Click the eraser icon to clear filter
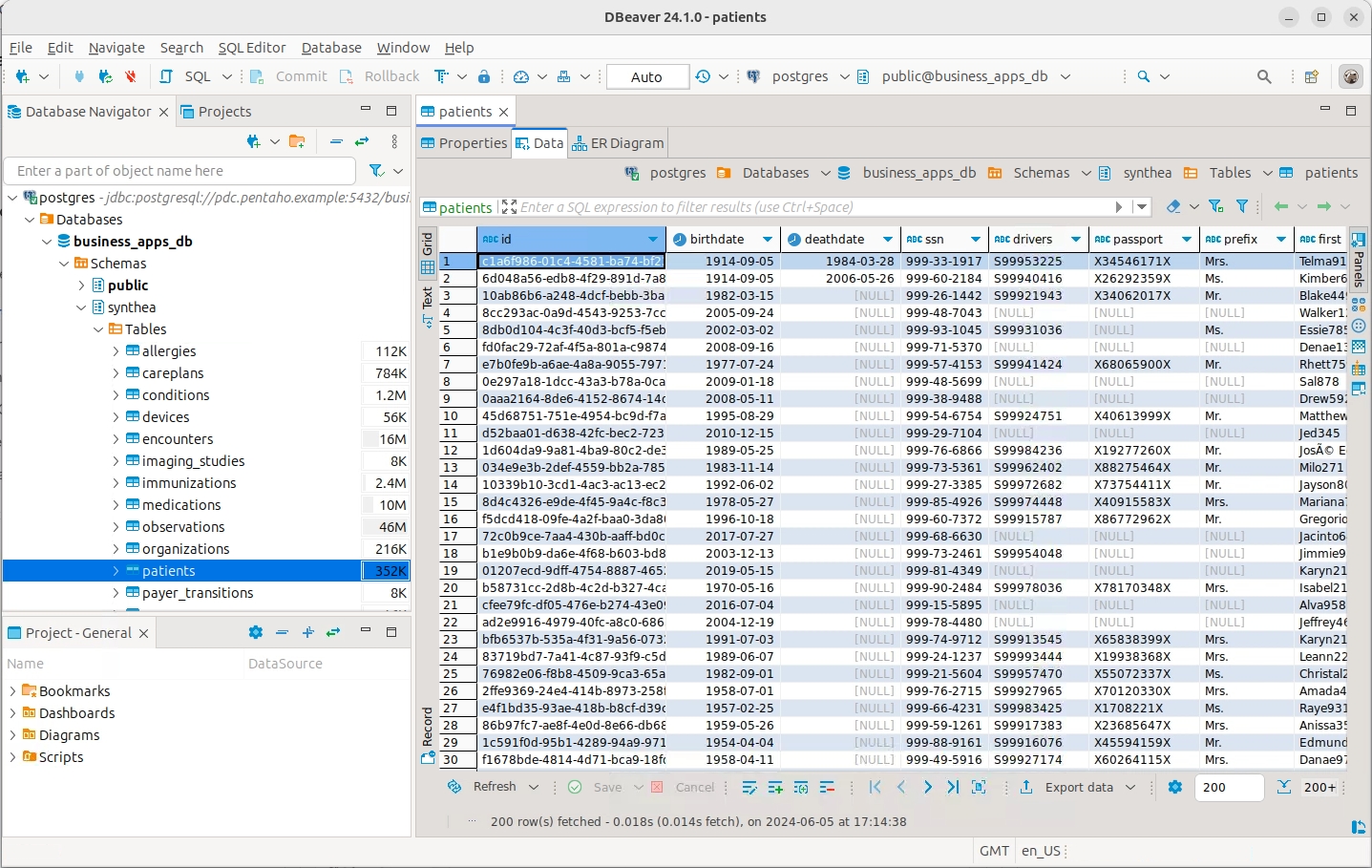The height and width of the screenshot is (868, 1372). click(x=1173, y=206)
